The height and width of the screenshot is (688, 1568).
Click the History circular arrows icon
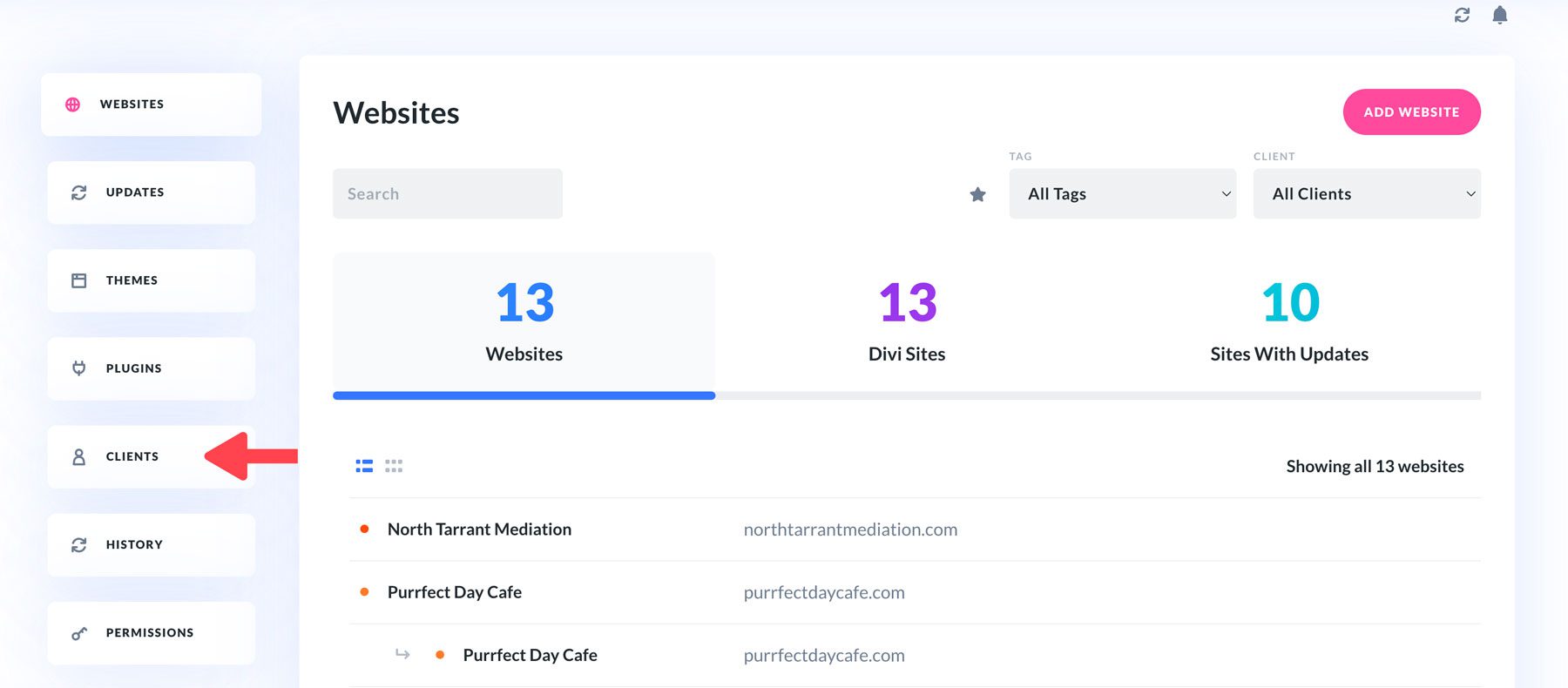pos(79,544)
